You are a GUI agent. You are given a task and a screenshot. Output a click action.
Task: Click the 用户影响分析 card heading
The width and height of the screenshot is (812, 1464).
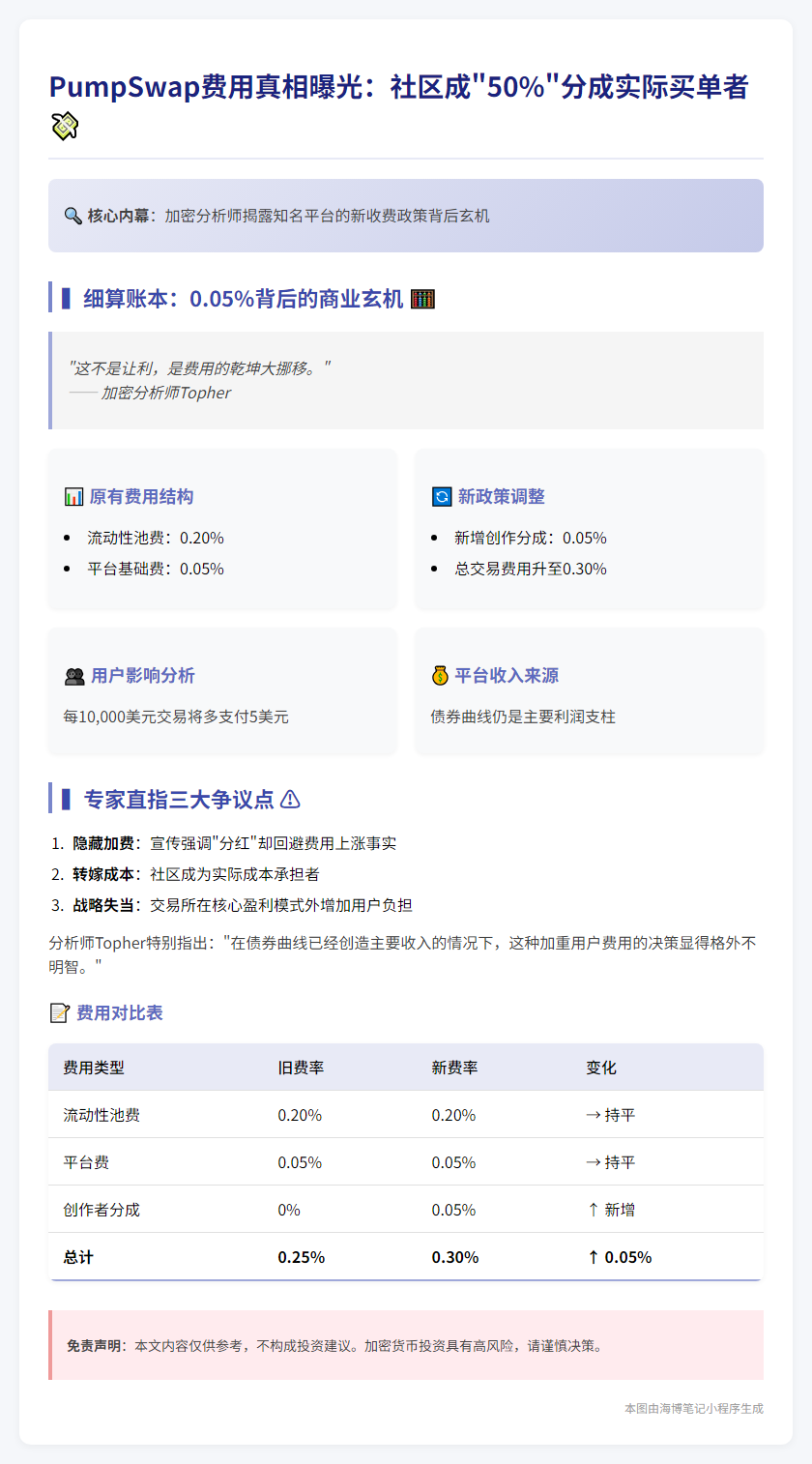click(x=143, y=676)
